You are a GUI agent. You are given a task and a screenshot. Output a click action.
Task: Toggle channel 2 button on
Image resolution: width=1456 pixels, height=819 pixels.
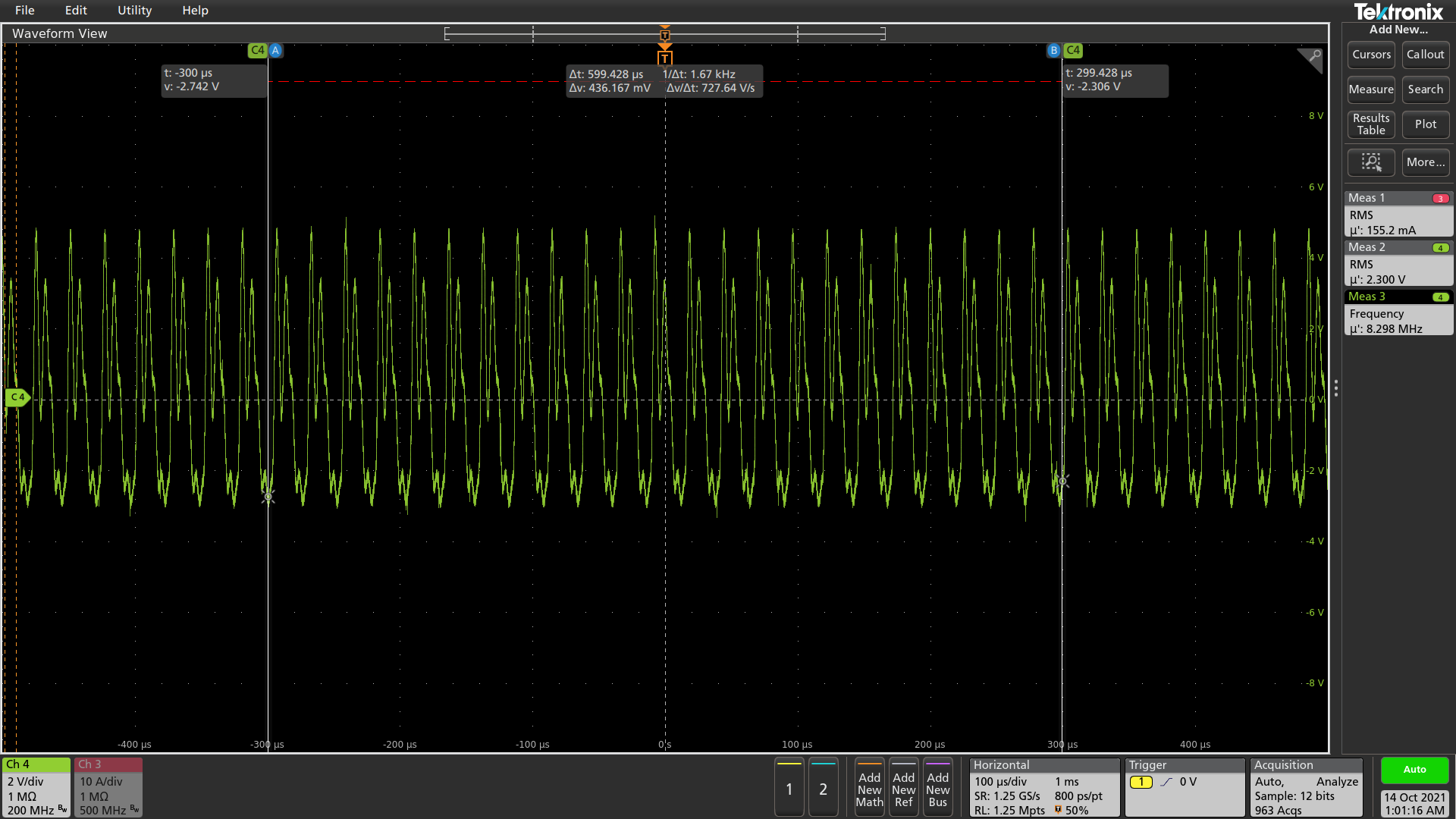(823, 789)
